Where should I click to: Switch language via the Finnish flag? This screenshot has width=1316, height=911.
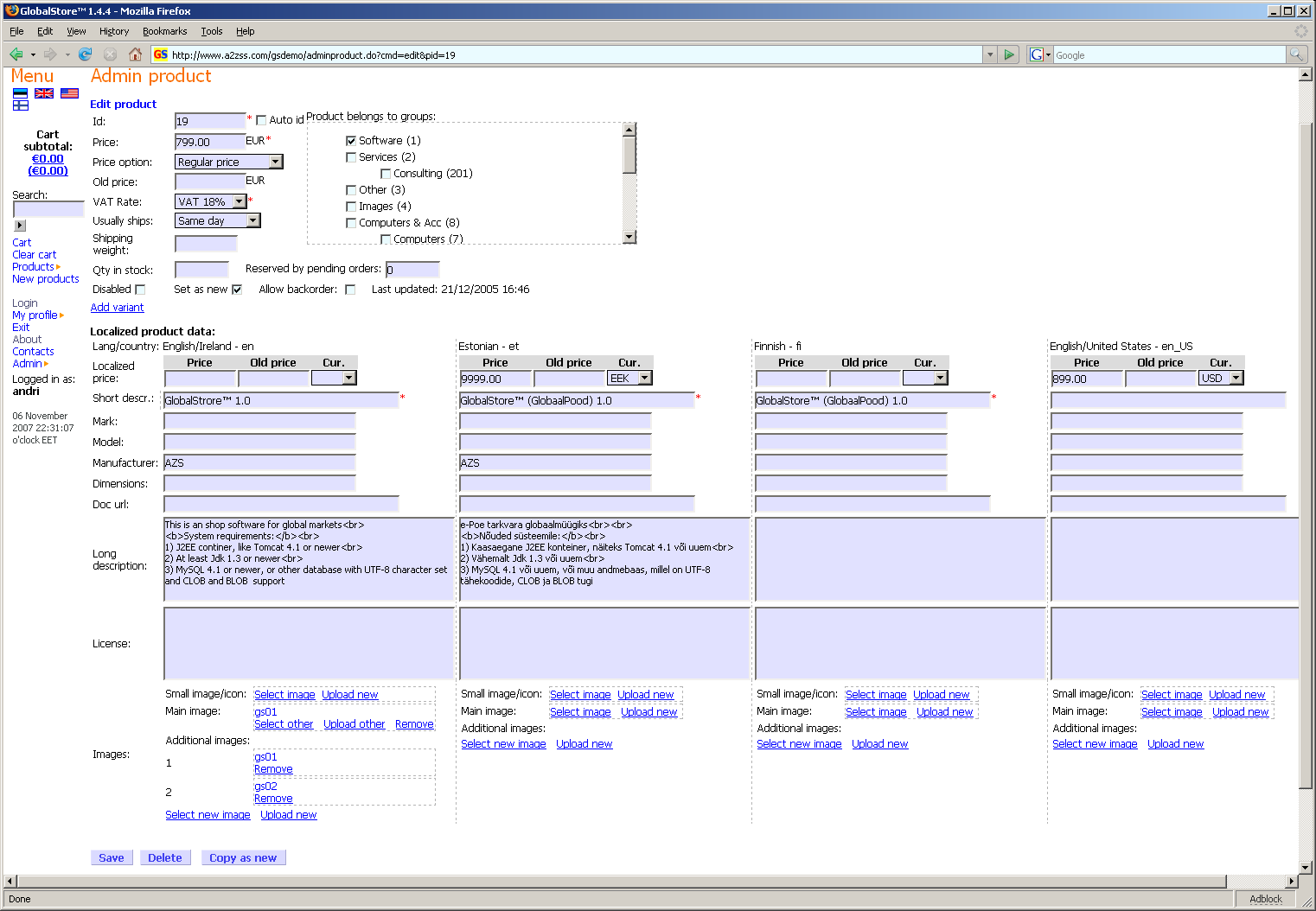(21, 105)
